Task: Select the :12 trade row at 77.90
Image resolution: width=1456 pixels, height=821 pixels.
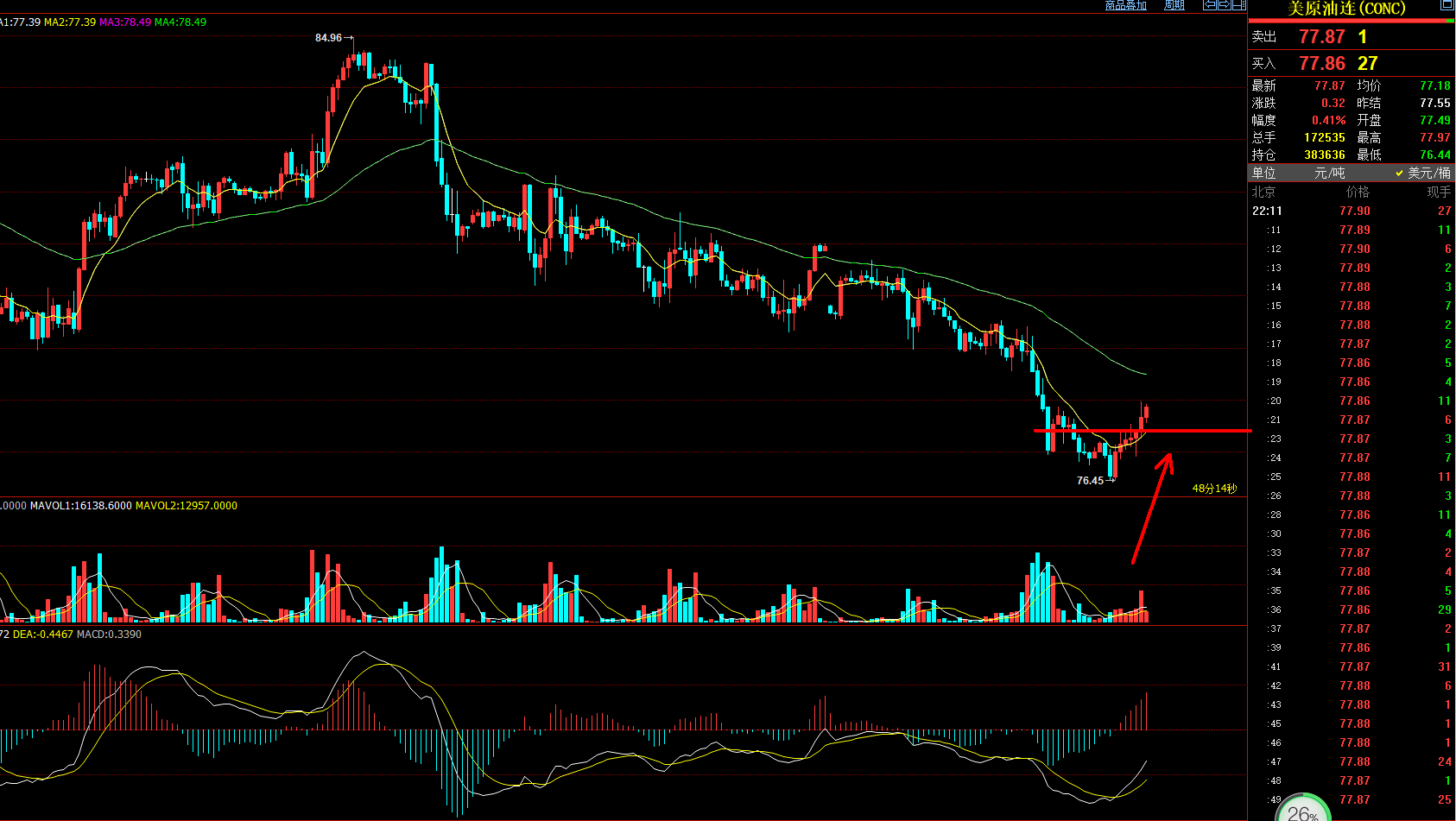Action: click(x=1352, y=249)
